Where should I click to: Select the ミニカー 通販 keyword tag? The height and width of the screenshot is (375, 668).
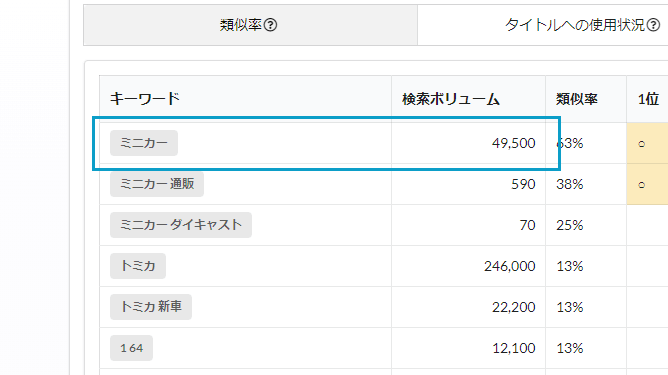click(157, 184)
